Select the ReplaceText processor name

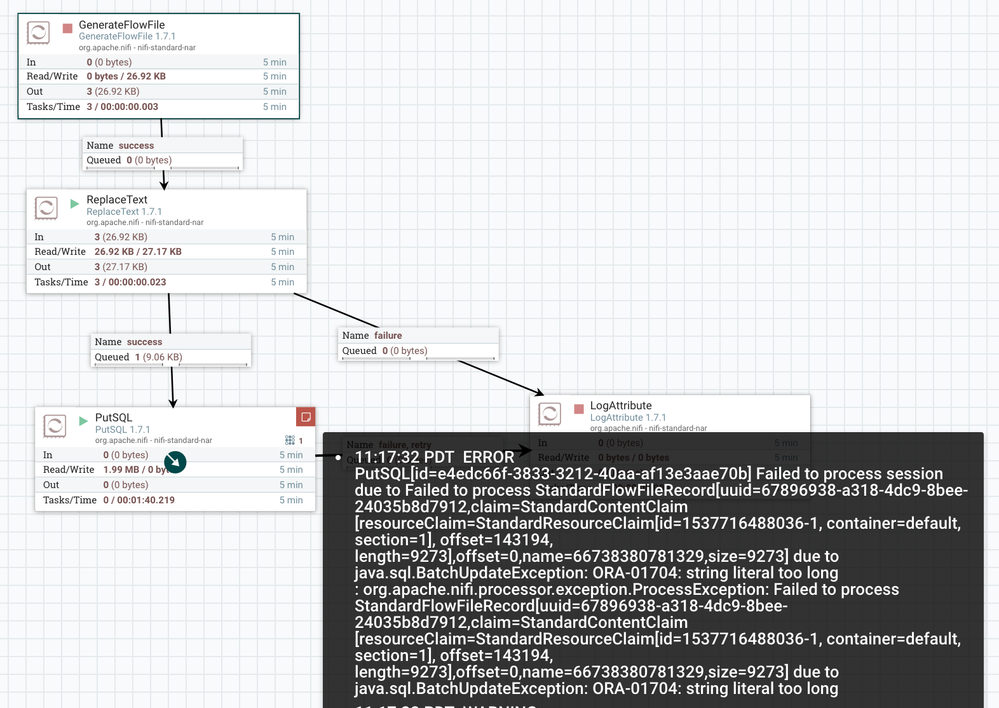(117, 199)
